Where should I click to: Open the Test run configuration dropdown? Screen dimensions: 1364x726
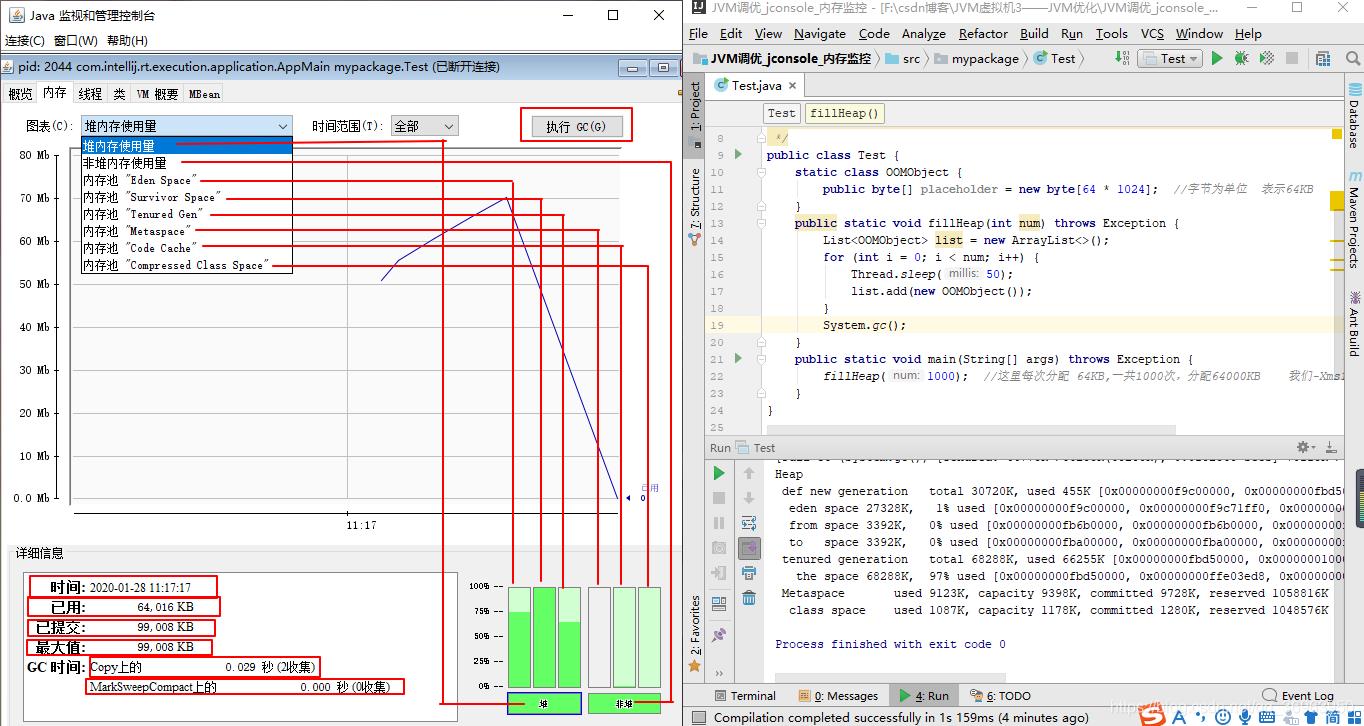click(1170, 58)
